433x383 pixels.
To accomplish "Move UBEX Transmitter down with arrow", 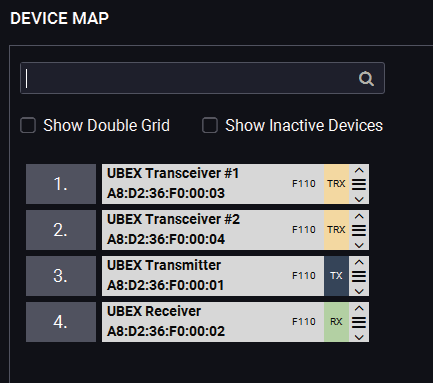I will click(x=359, y=292).
